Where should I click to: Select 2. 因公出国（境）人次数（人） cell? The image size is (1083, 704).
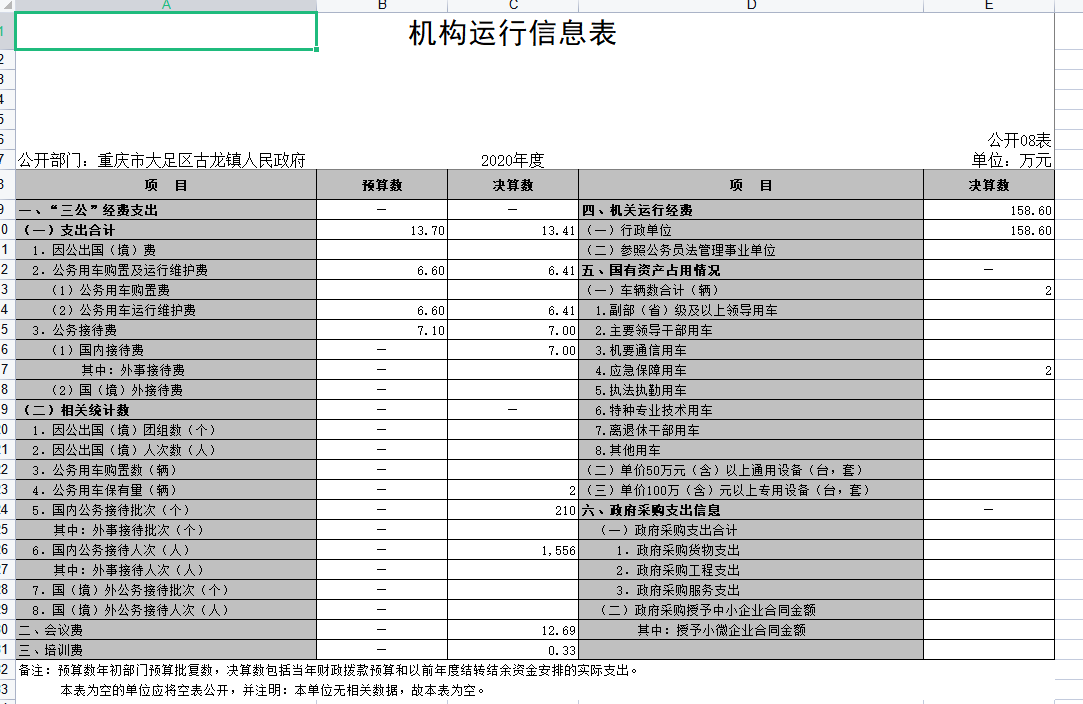click(166, 450)
